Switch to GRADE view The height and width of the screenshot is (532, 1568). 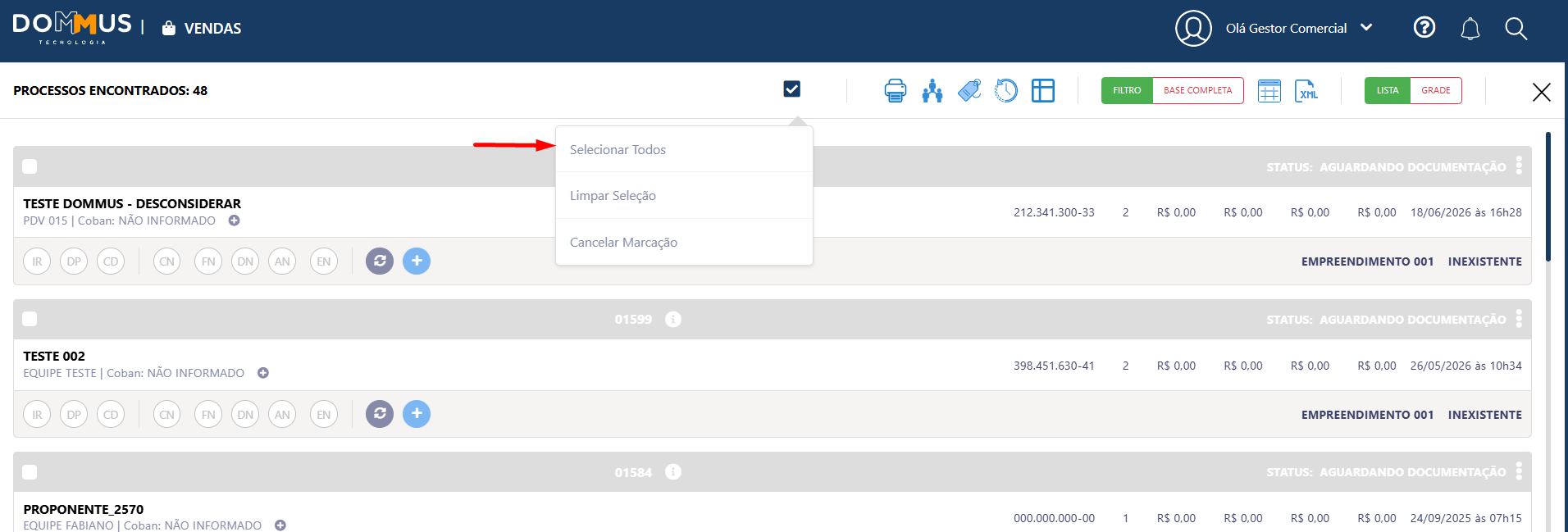pyautogui.click(x=1436, y=90)
